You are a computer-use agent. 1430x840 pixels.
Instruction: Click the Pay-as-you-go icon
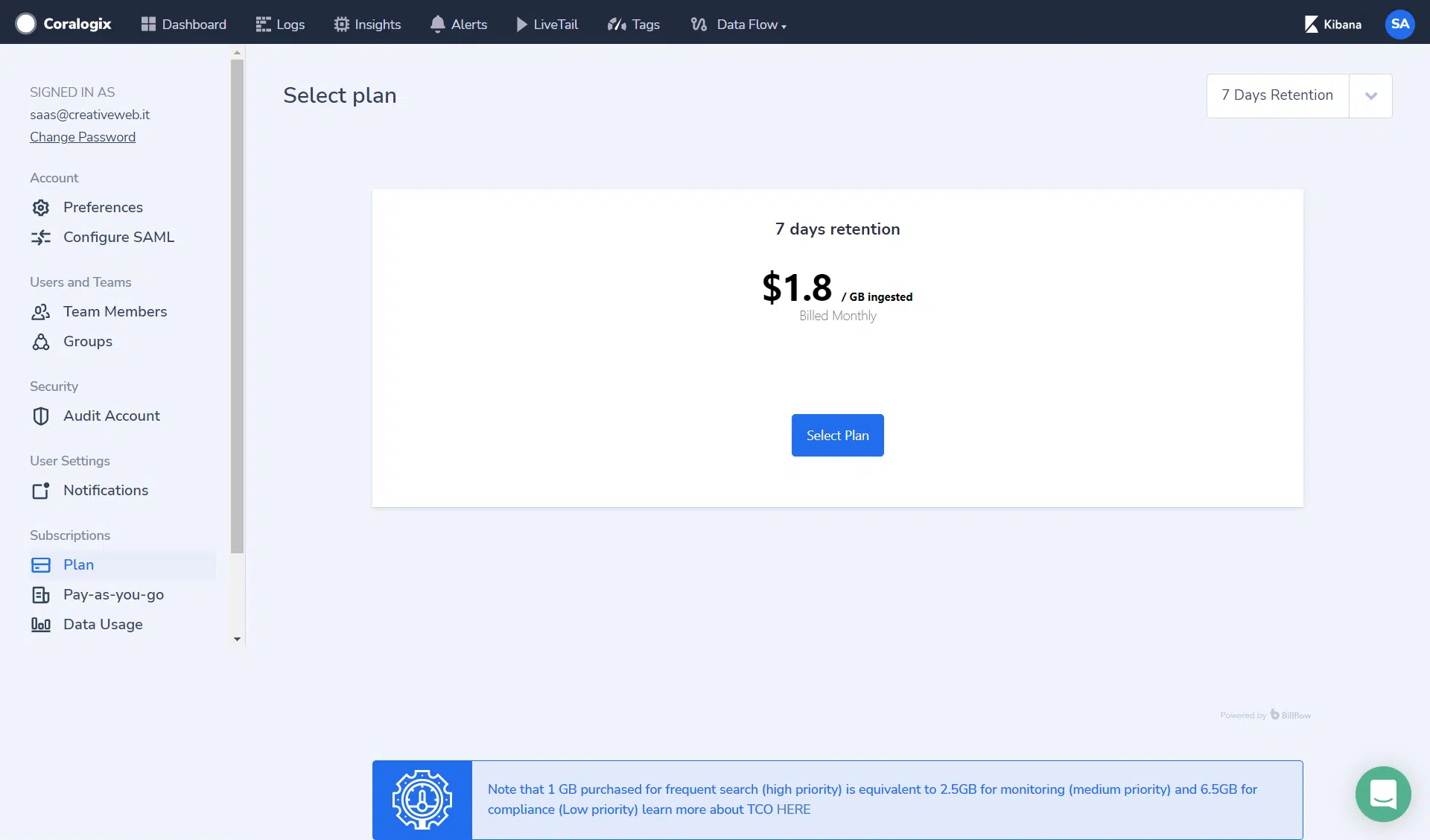(x=41, y=595)
